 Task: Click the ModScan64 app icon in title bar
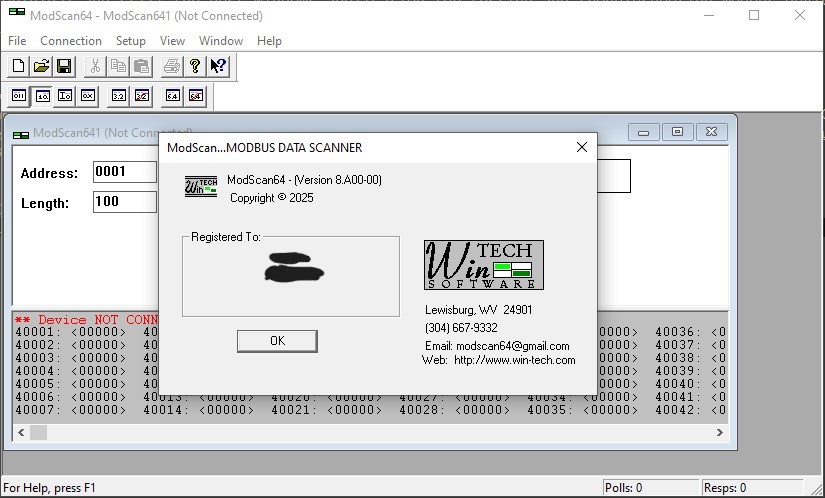(17, 12)
